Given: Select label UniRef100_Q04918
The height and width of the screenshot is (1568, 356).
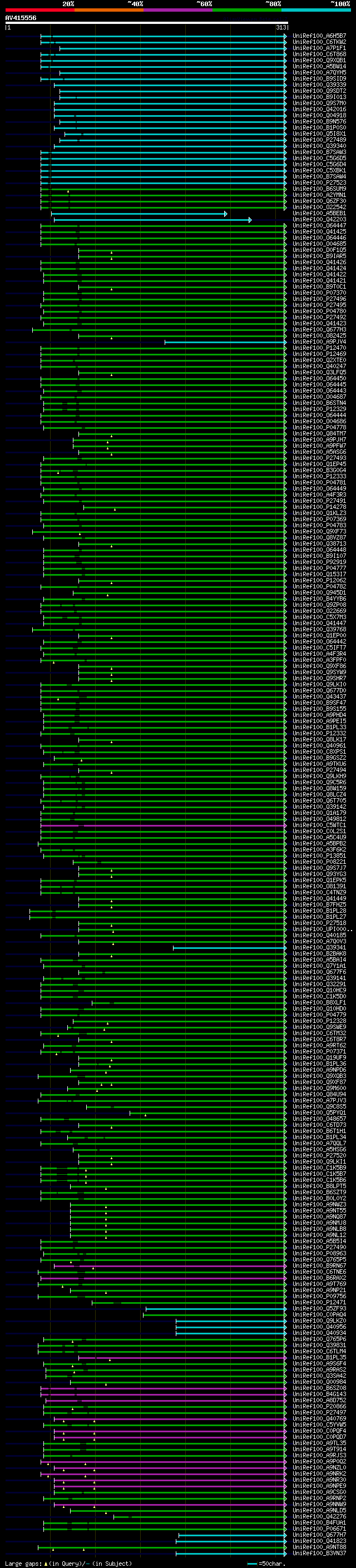Looking at the screenshot, I should 319,115.
